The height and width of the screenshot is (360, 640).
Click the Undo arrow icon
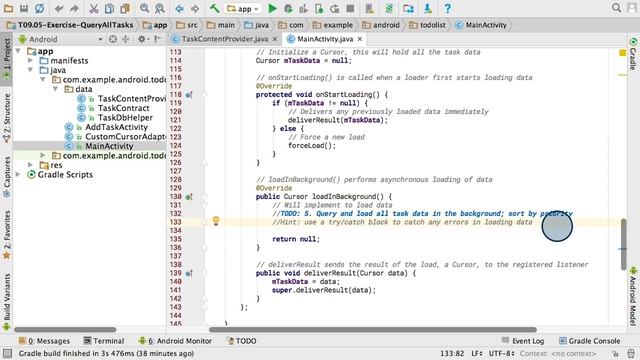coord(59,9)
